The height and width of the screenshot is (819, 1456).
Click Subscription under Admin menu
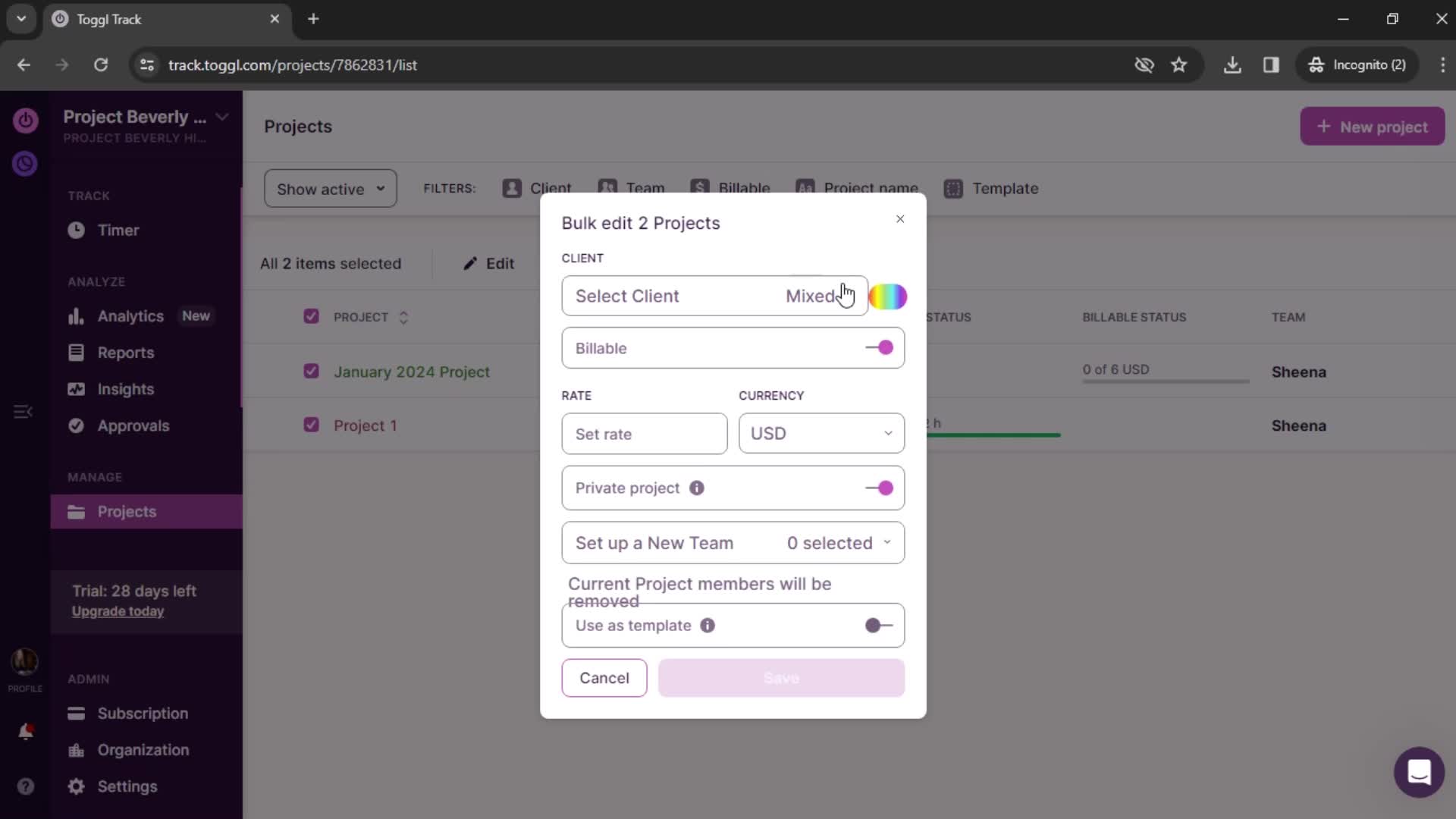pyautogui.click(x=143, y=713)
